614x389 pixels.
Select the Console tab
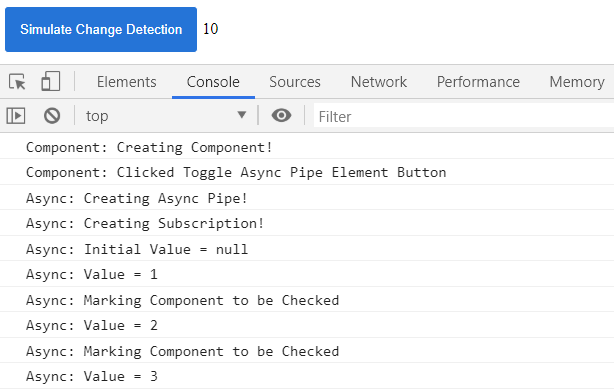click(213, 82)
